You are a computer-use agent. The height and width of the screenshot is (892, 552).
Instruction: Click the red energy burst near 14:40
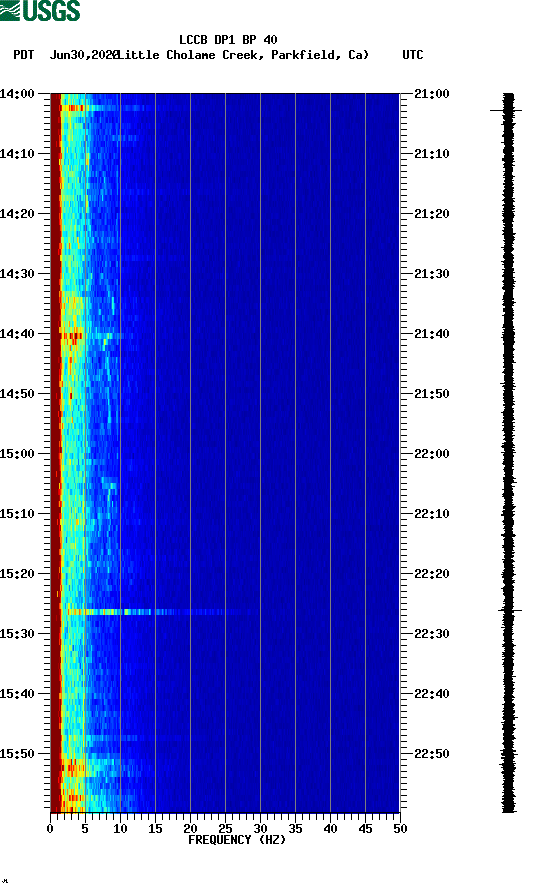[72, 336]
